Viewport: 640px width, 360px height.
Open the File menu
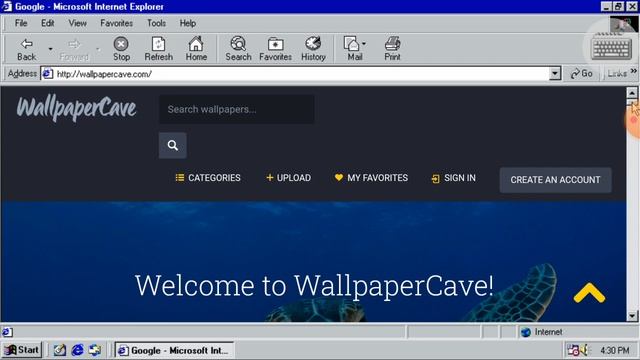21,23
